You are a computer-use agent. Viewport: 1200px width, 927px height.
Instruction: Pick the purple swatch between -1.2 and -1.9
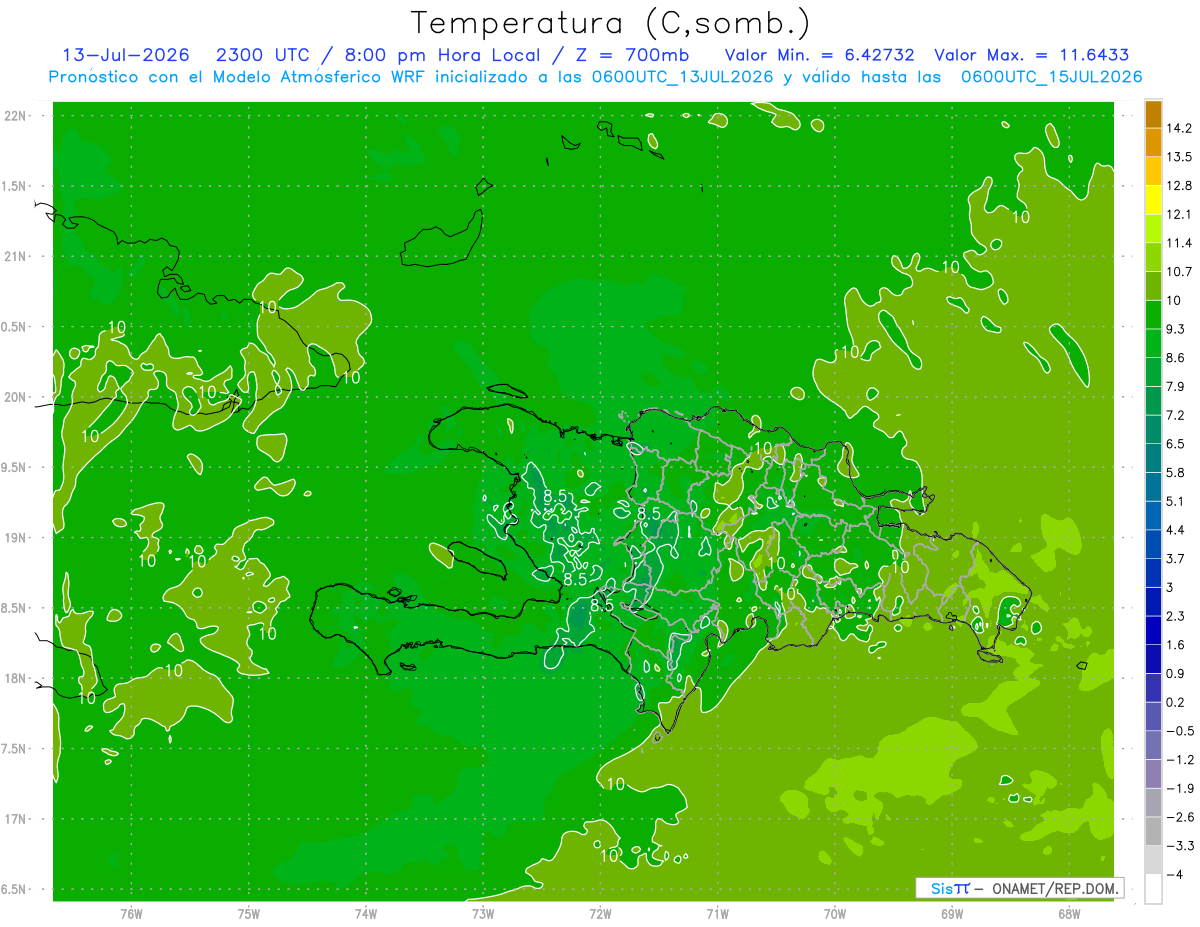1153,773
